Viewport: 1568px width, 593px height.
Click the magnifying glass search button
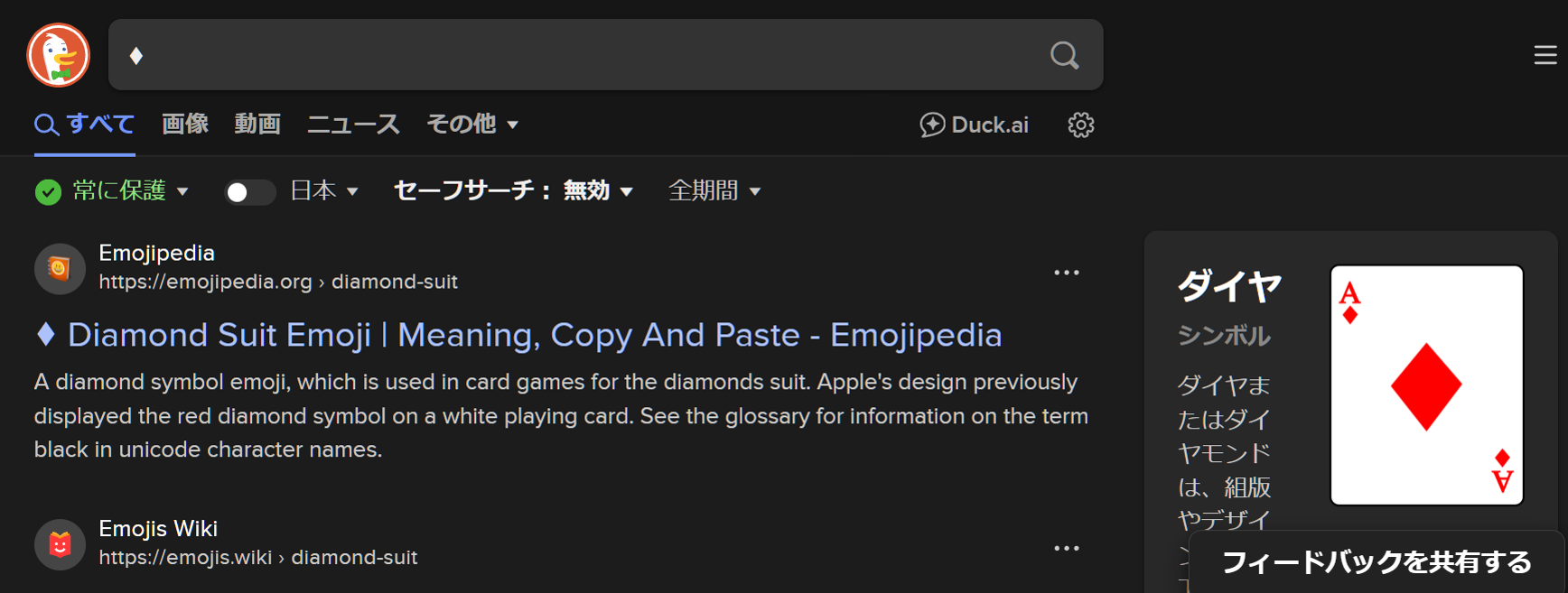tap(1064, 55)
